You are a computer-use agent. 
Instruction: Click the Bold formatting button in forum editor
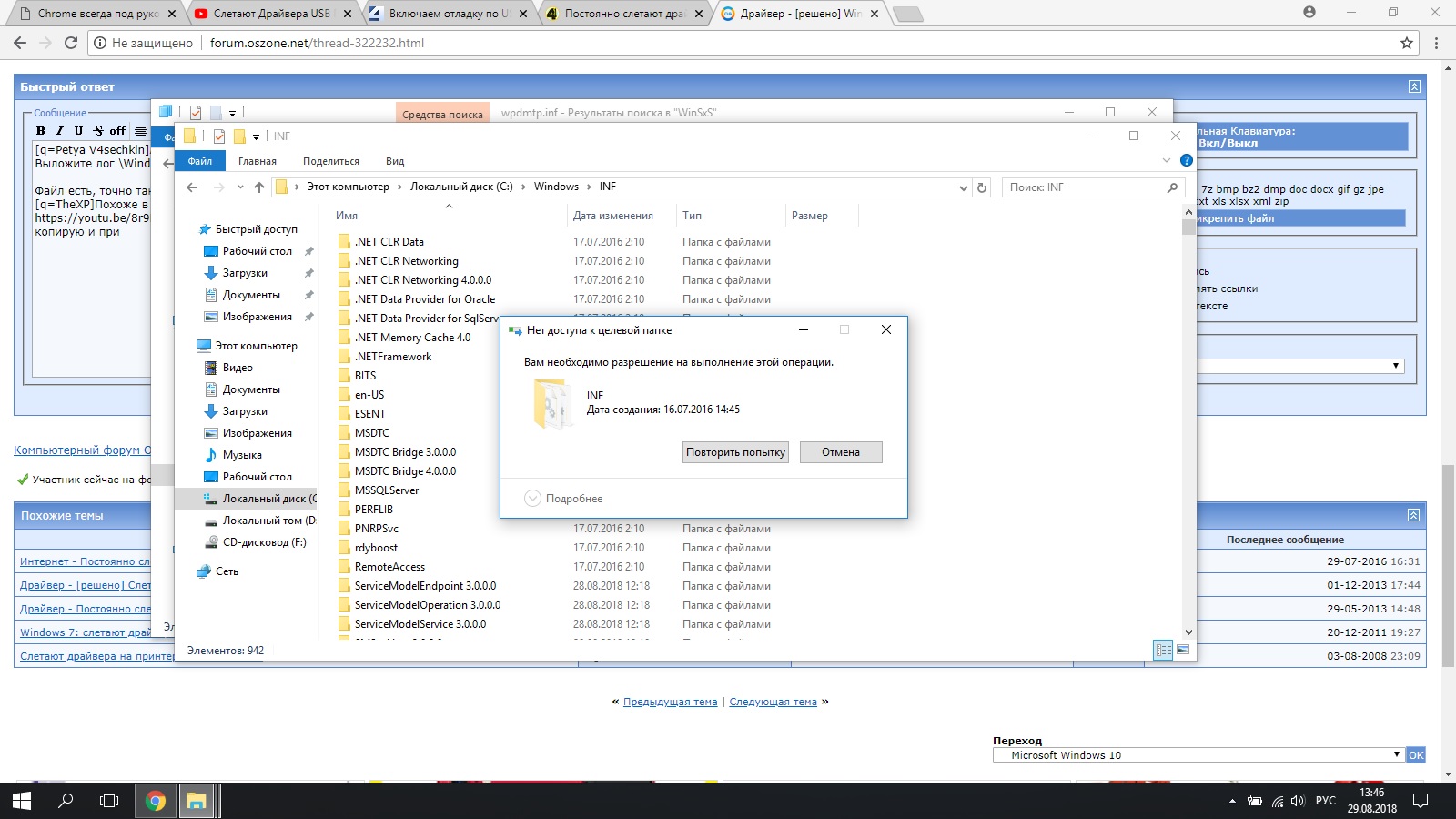[41, 131]
